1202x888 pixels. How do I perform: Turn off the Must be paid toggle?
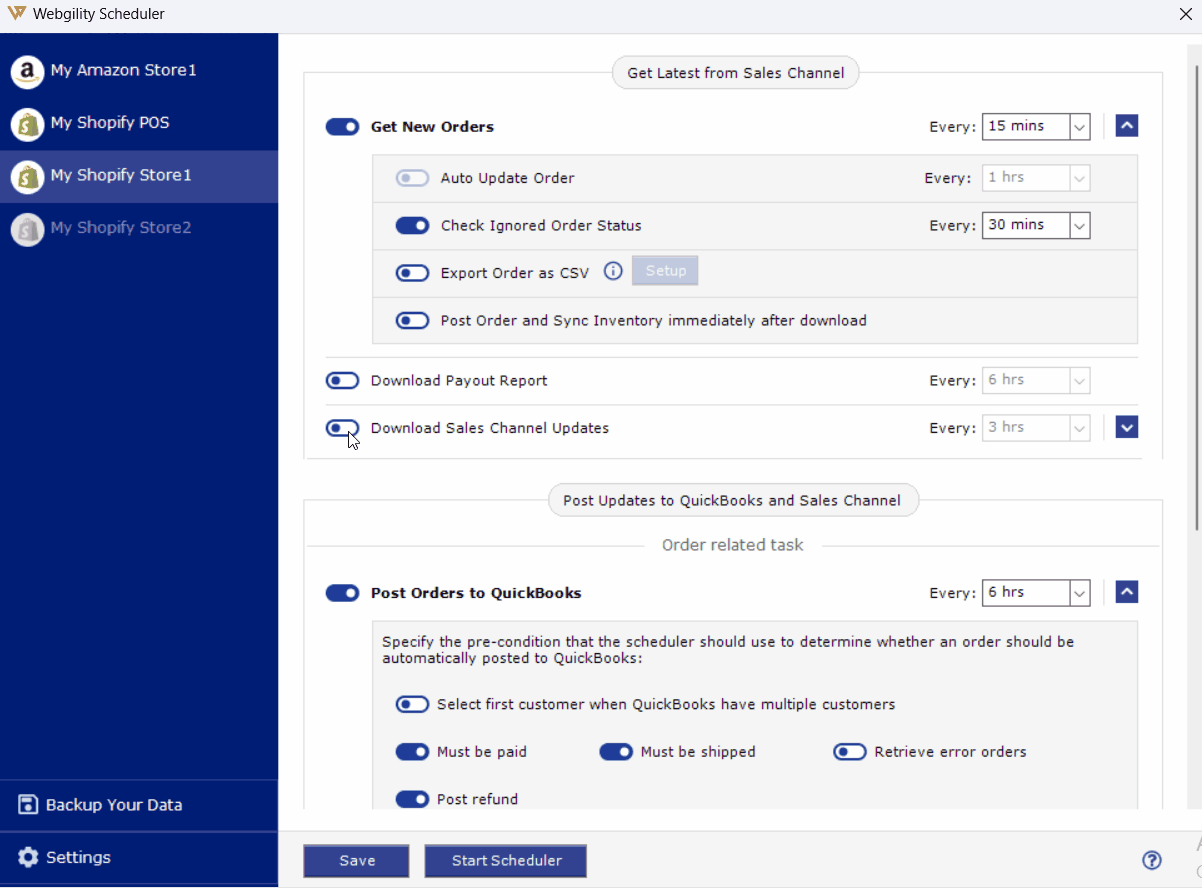pos(412,752)
